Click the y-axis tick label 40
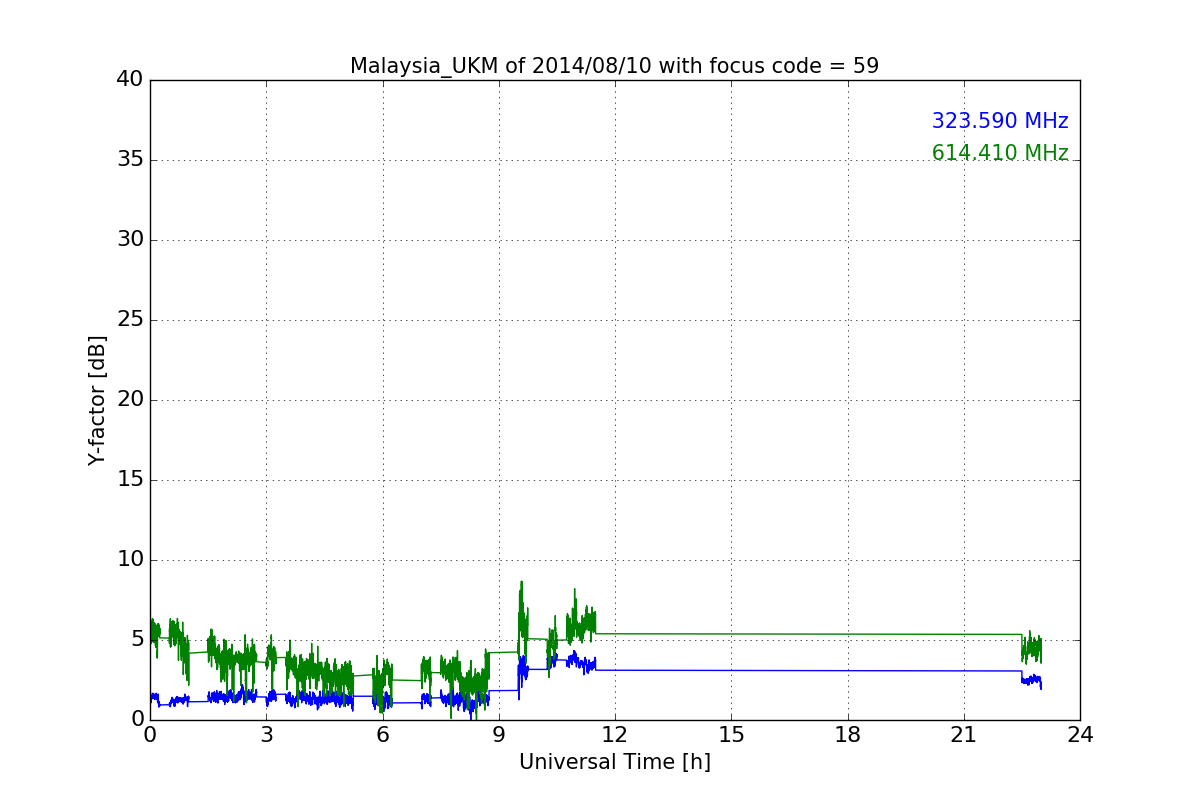This screenshot has height=800, width=1200. (x=130, y=80)
